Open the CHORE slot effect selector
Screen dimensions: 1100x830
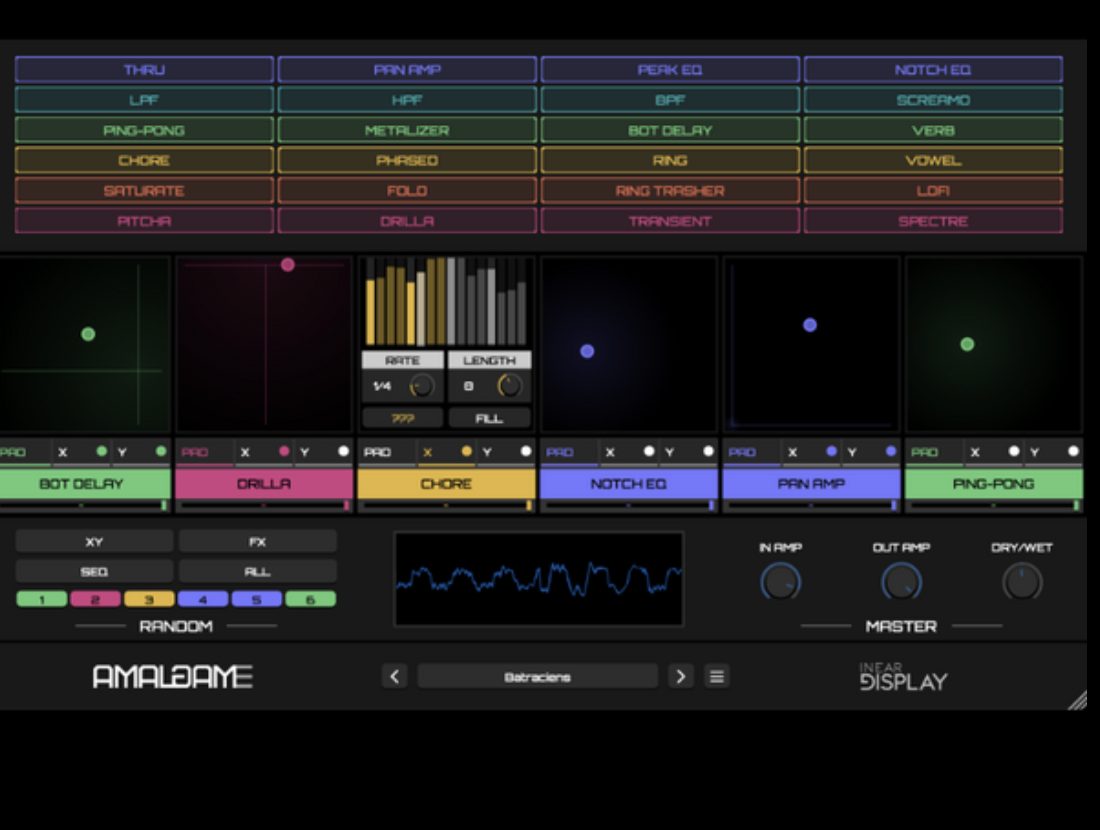(x=446, y=483)
